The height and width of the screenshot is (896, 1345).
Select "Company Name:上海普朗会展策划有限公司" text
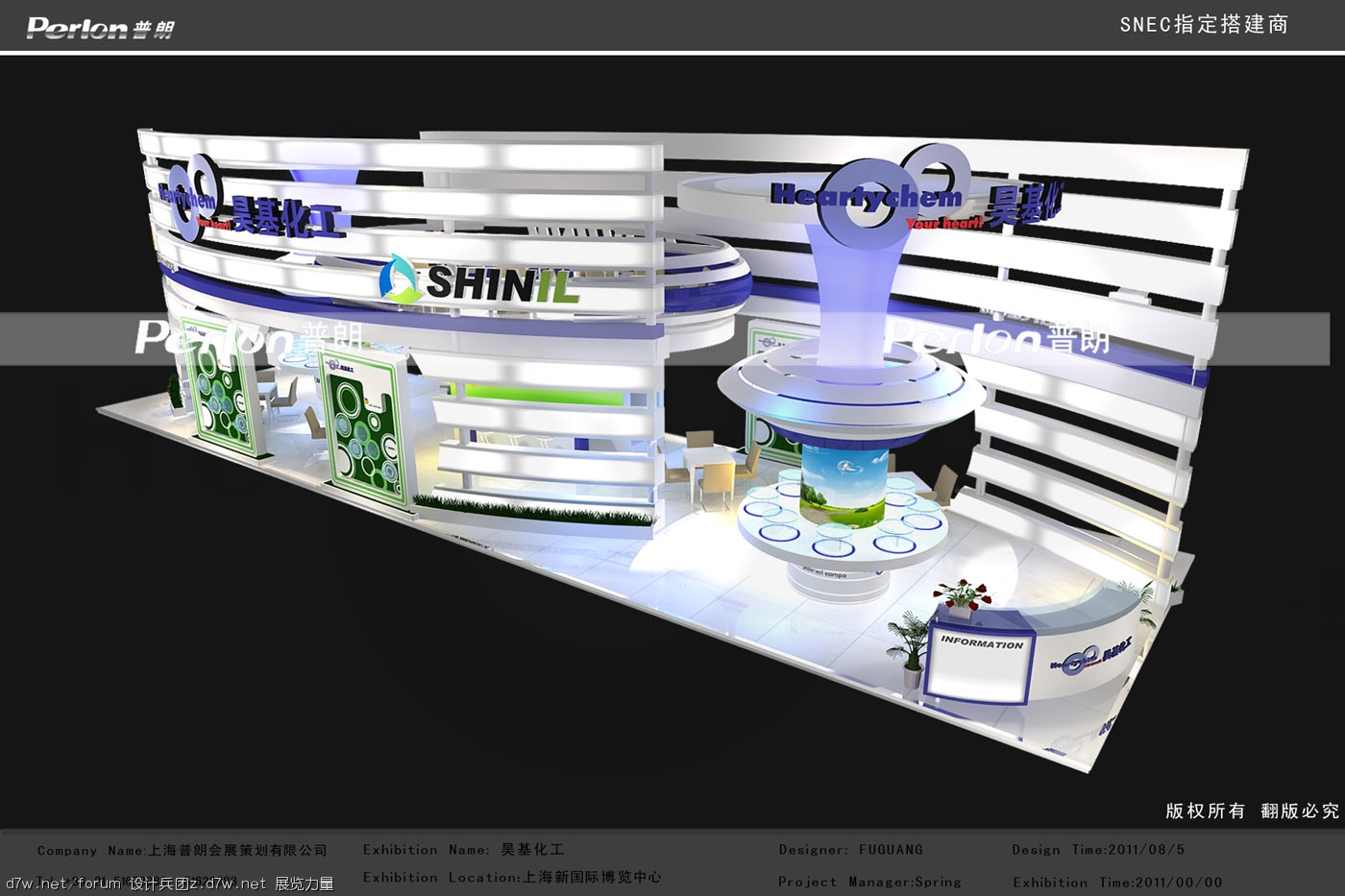(183, 850)
